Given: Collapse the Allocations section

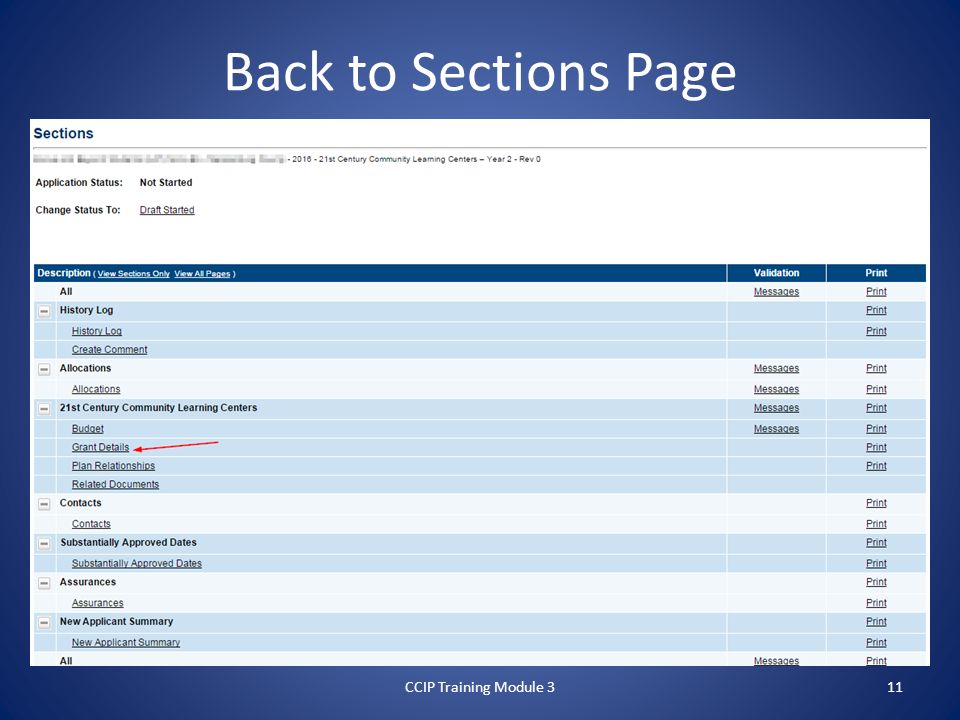Looking at the screenshot, I should [44, 369].
